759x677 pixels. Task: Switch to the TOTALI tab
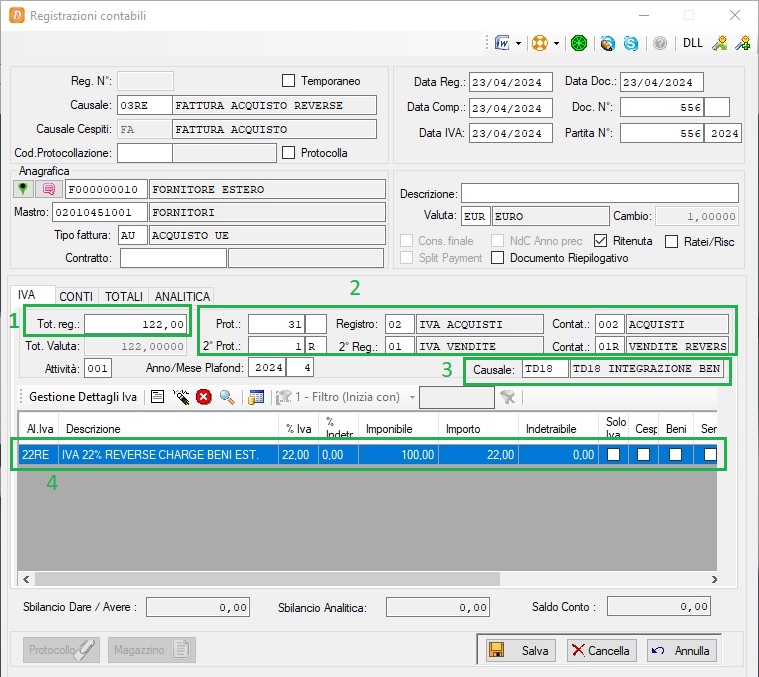[124, 296]
